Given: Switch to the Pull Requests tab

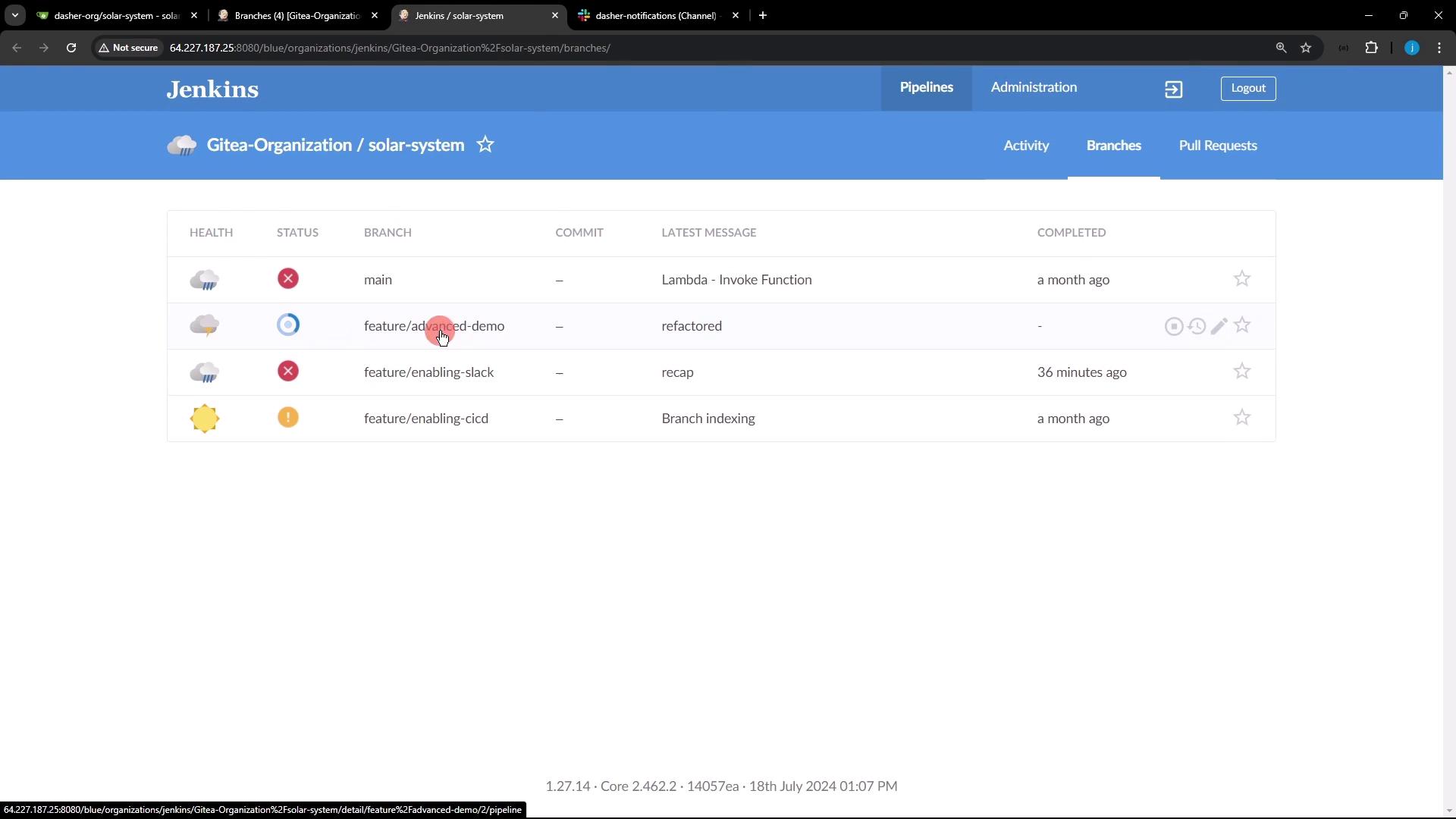Looking at the screenshot, I should click(1217, 146).
